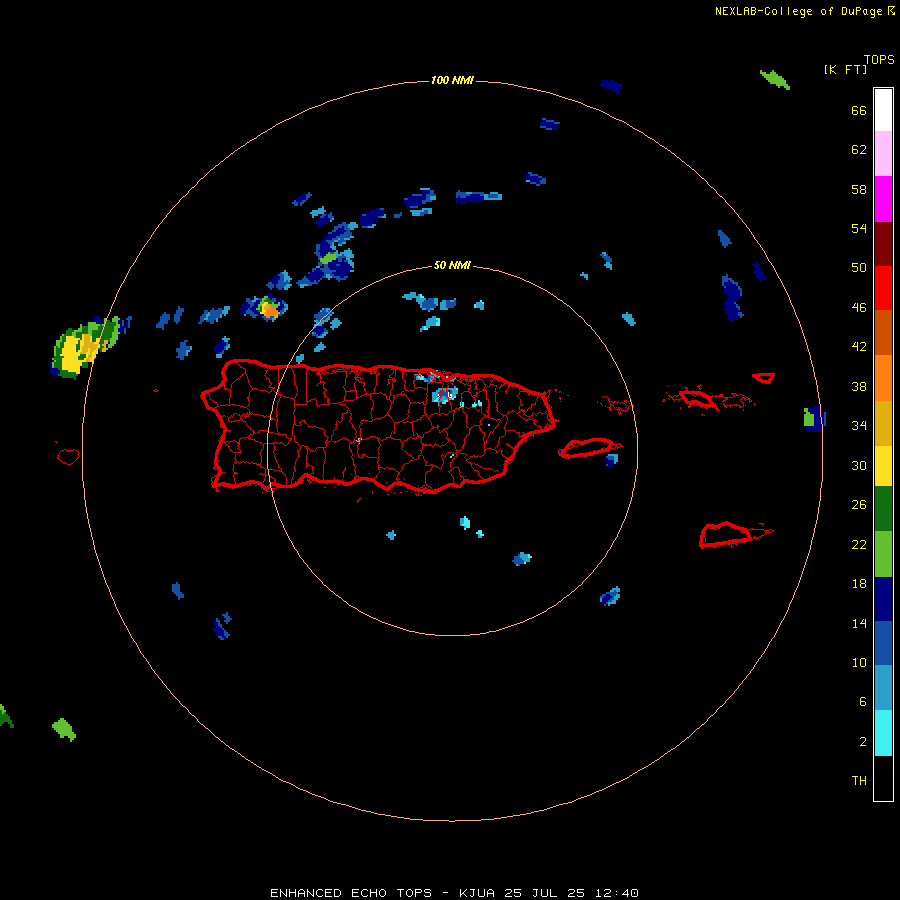Click the legend value 42
900x900 pixels.
click(859, 346)
